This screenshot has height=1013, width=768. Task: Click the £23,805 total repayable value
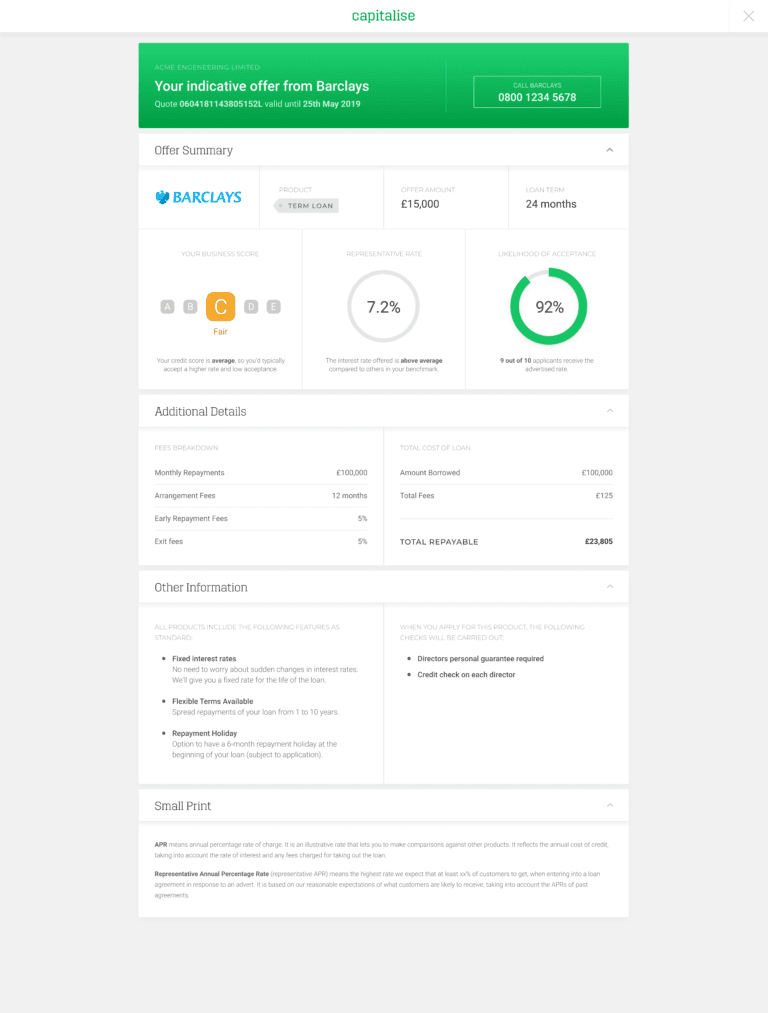tap(599, 541)
